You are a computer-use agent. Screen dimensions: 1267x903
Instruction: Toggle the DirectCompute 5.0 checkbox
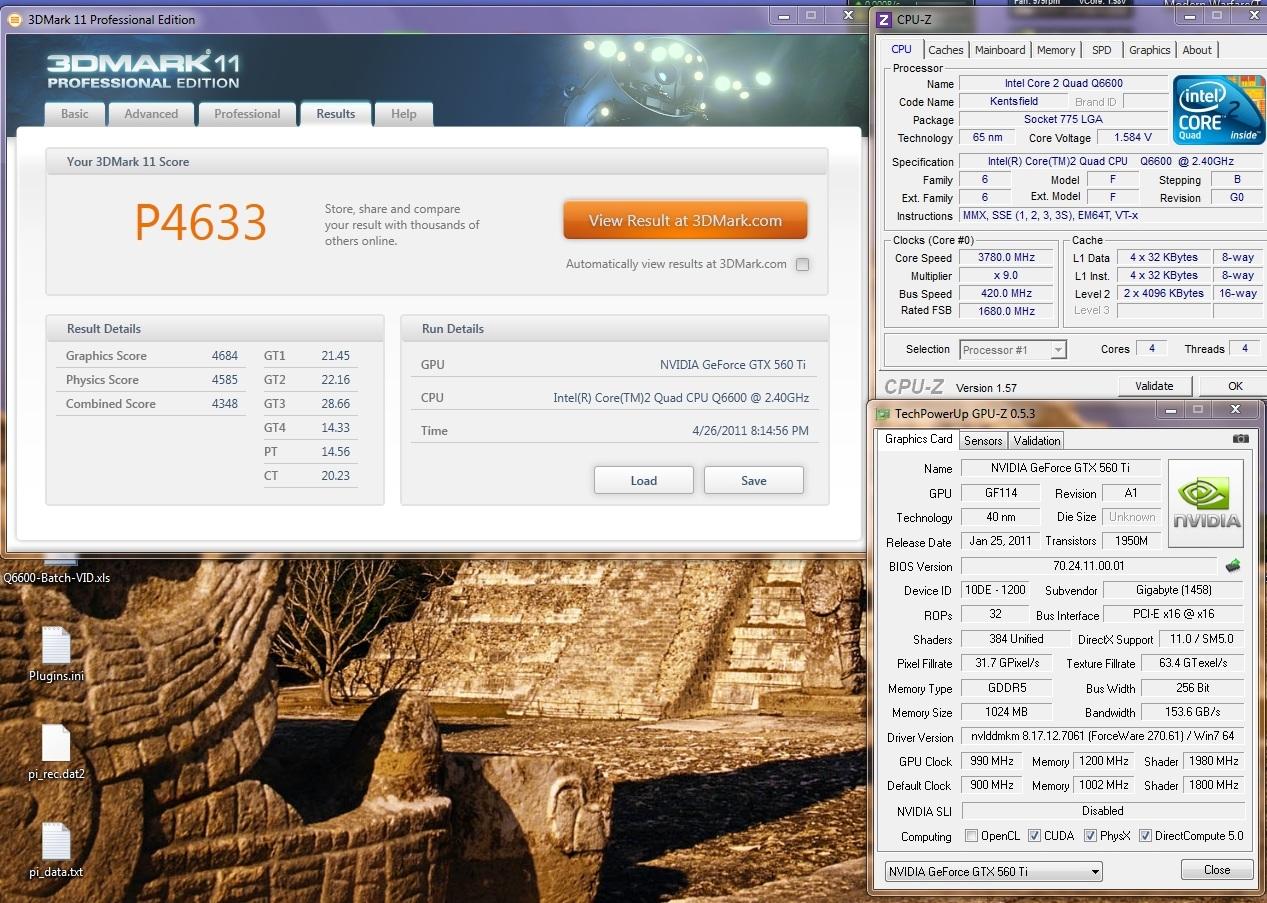click(1145, 836)
